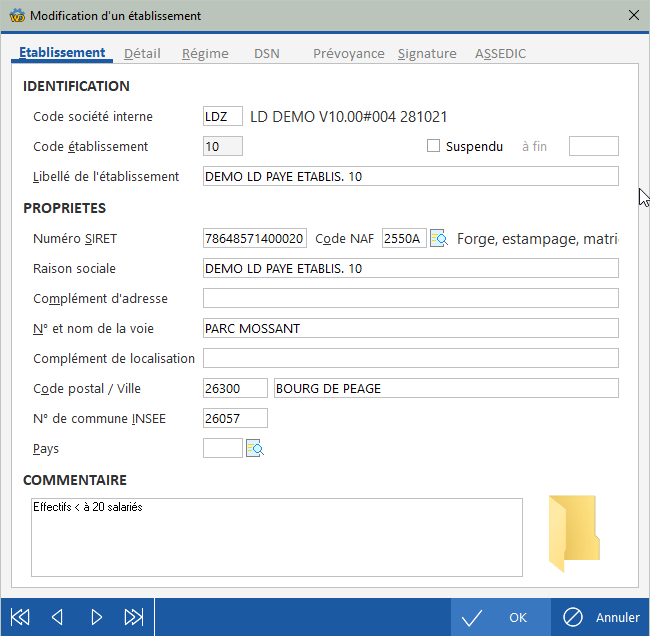This screenshot has width=650, height=636.
Task: Click the PROPRIETES section heading
Action: 65,208
